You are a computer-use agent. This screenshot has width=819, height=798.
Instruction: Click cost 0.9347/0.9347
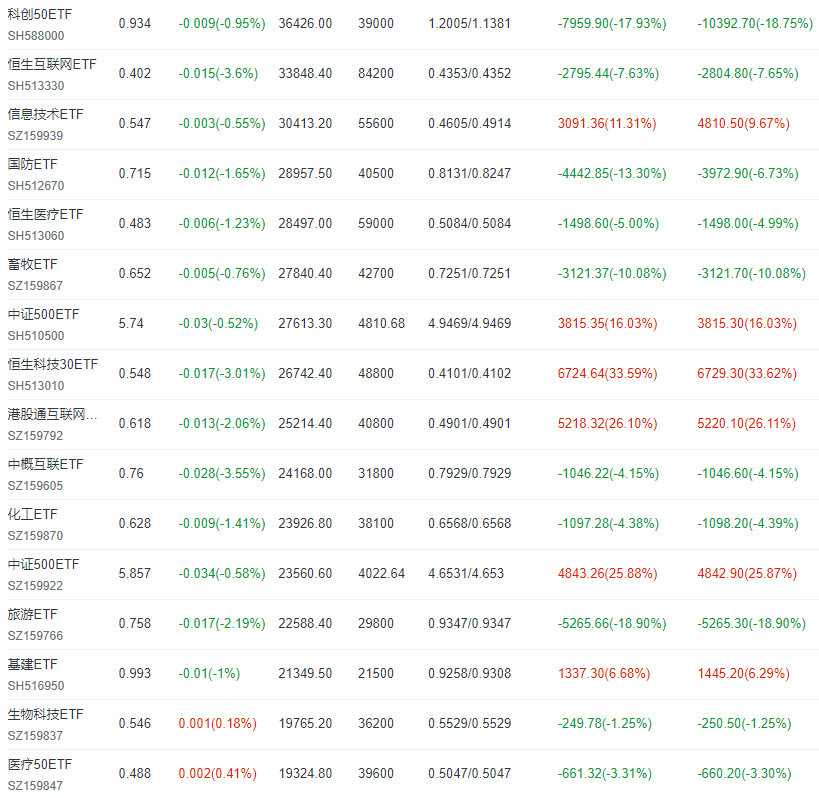470,624
